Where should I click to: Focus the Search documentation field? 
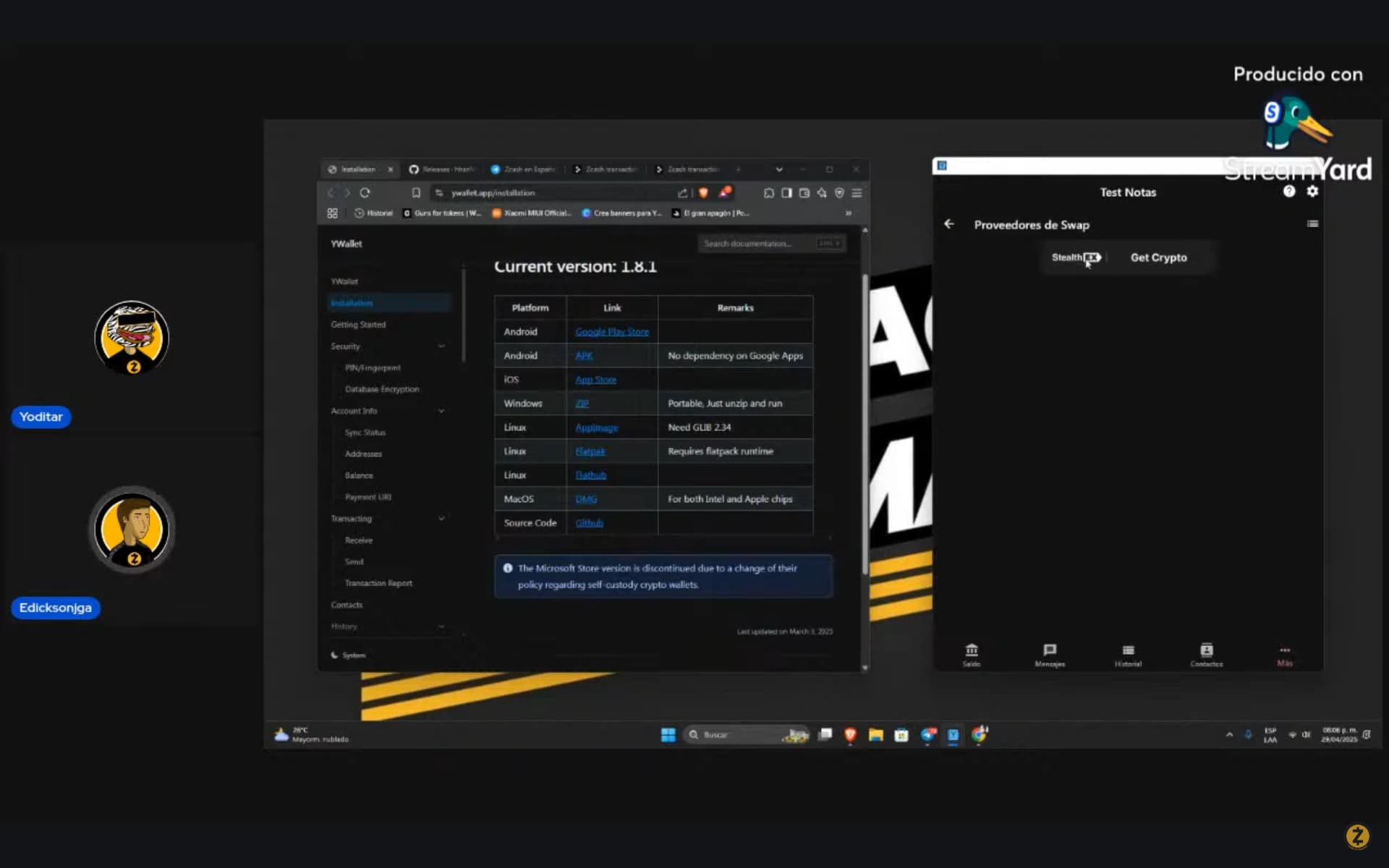771,244
